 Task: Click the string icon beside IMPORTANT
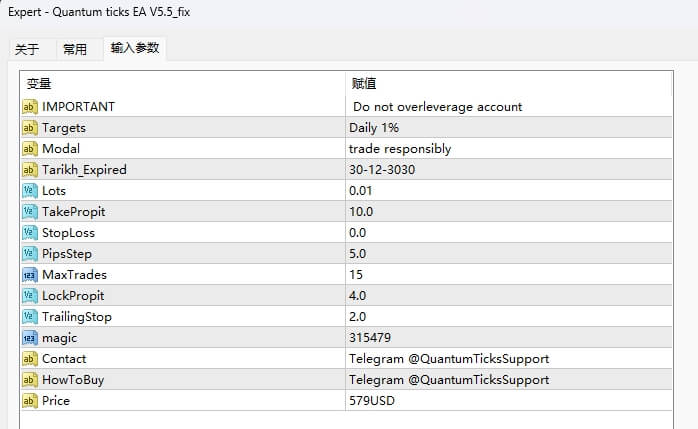pyautogui.click(x=29, y=107)
